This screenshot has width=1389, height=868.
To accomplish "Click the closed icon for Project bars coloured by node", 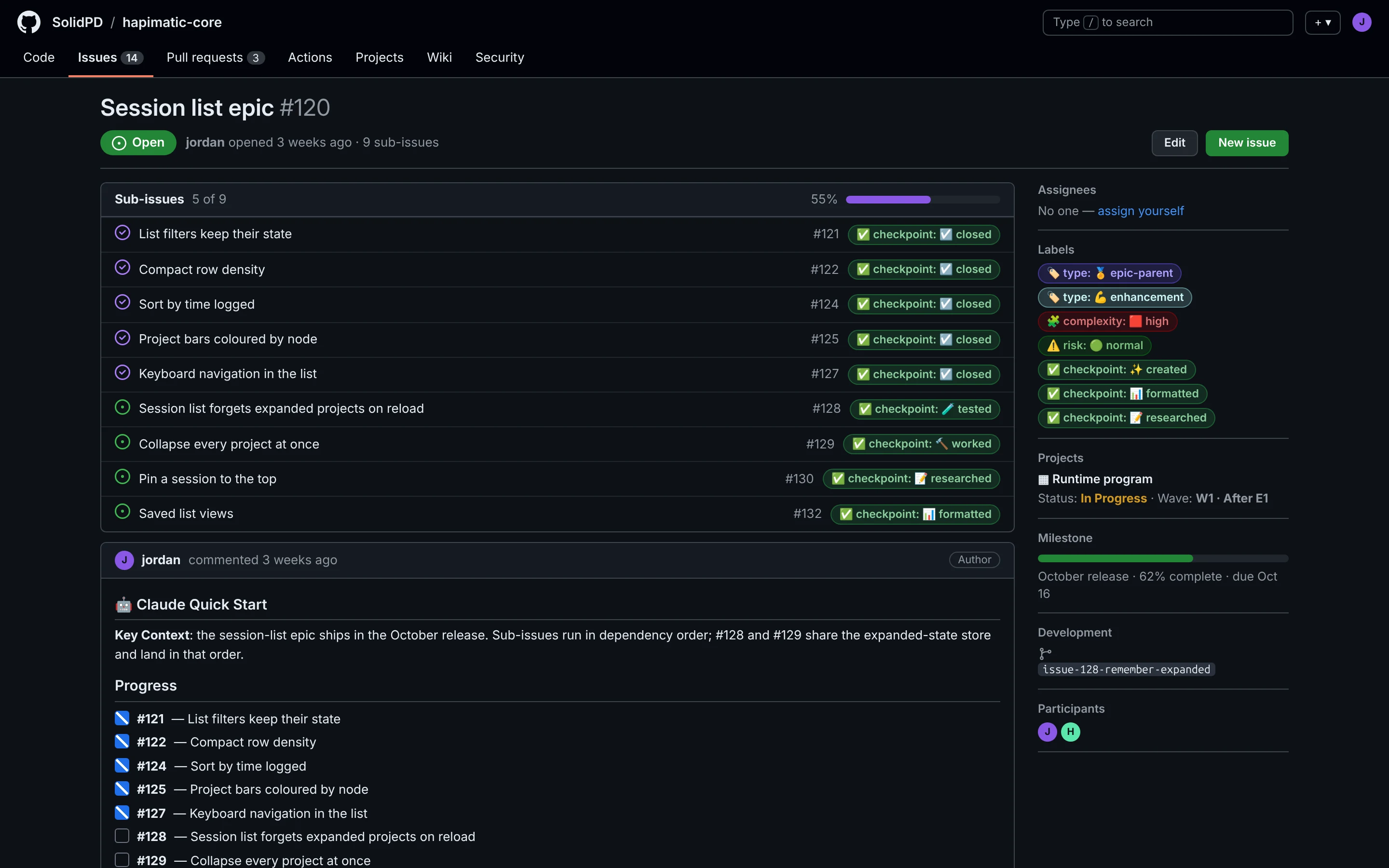I will [122, 338].
